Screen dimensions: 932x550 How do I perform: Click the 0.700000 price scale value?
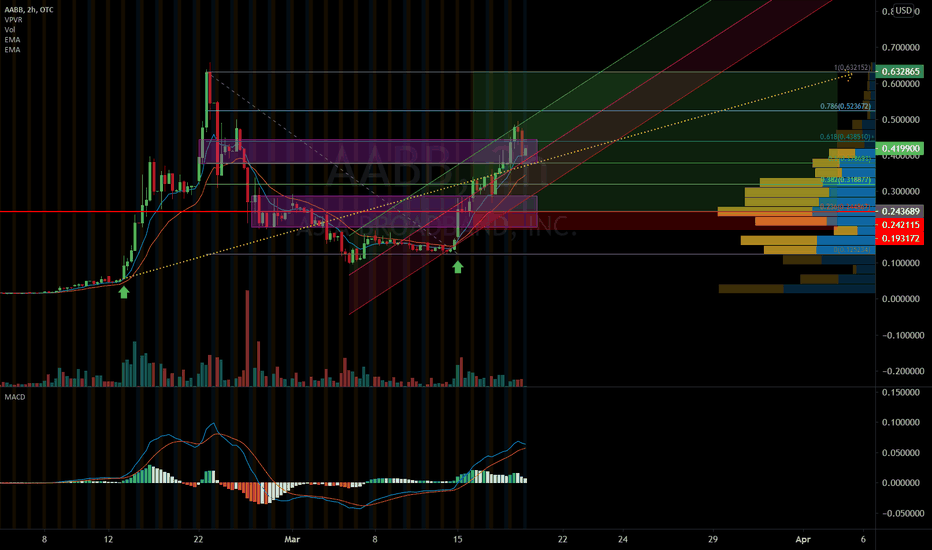[900, 48]
